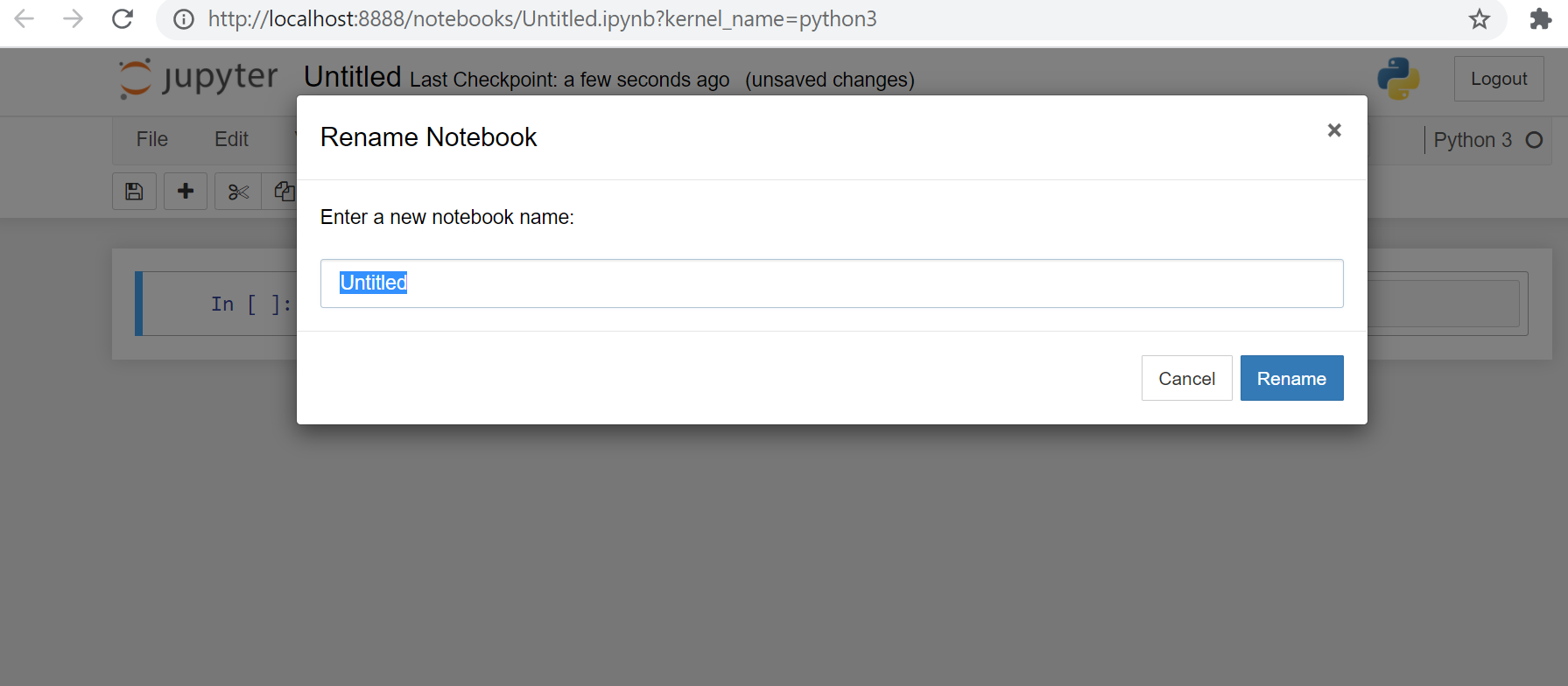1568x686 pixels.
Task: Click the notebook name input field
Action: [832, 283]
